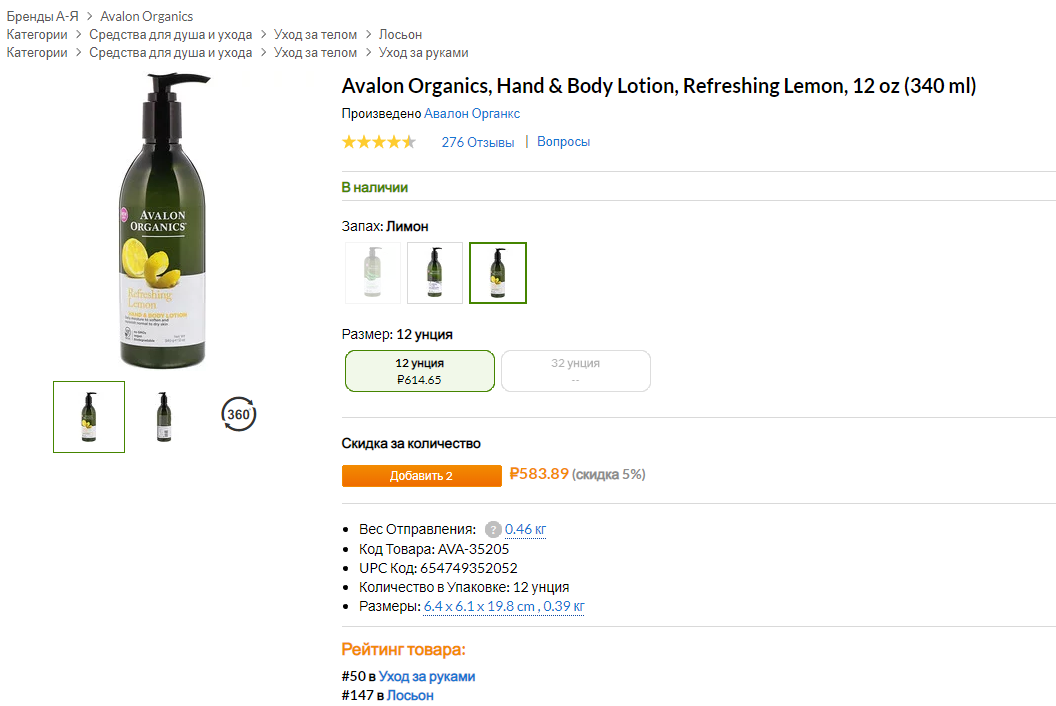Go to Avalon Organics breadcrumb
The width and height of the screenshot is (1056, 706).
(x=147, y=16)
